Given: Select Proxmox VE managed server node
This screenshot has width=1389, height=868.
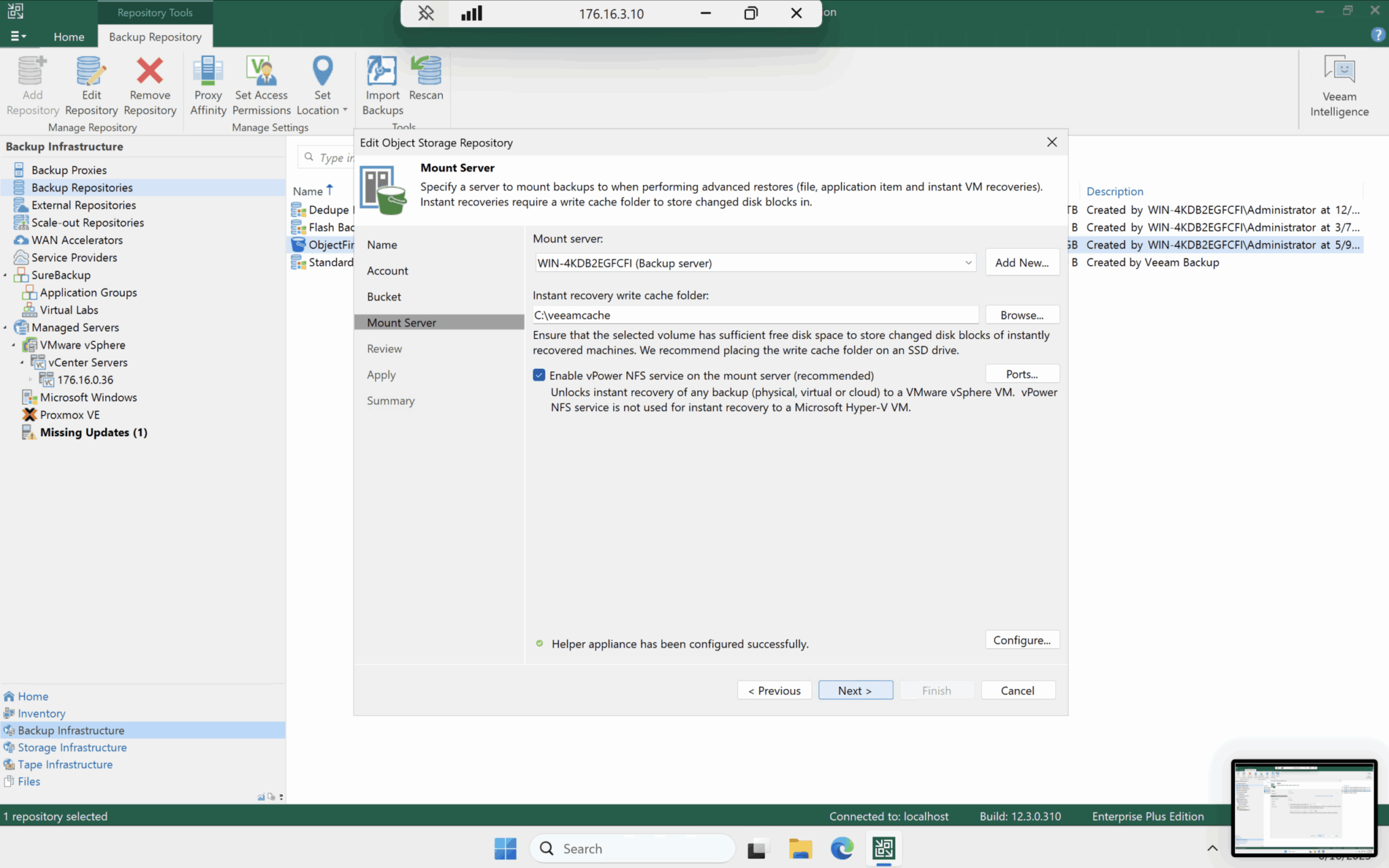Looking at the screenshot, I should (x=69, y=415).
